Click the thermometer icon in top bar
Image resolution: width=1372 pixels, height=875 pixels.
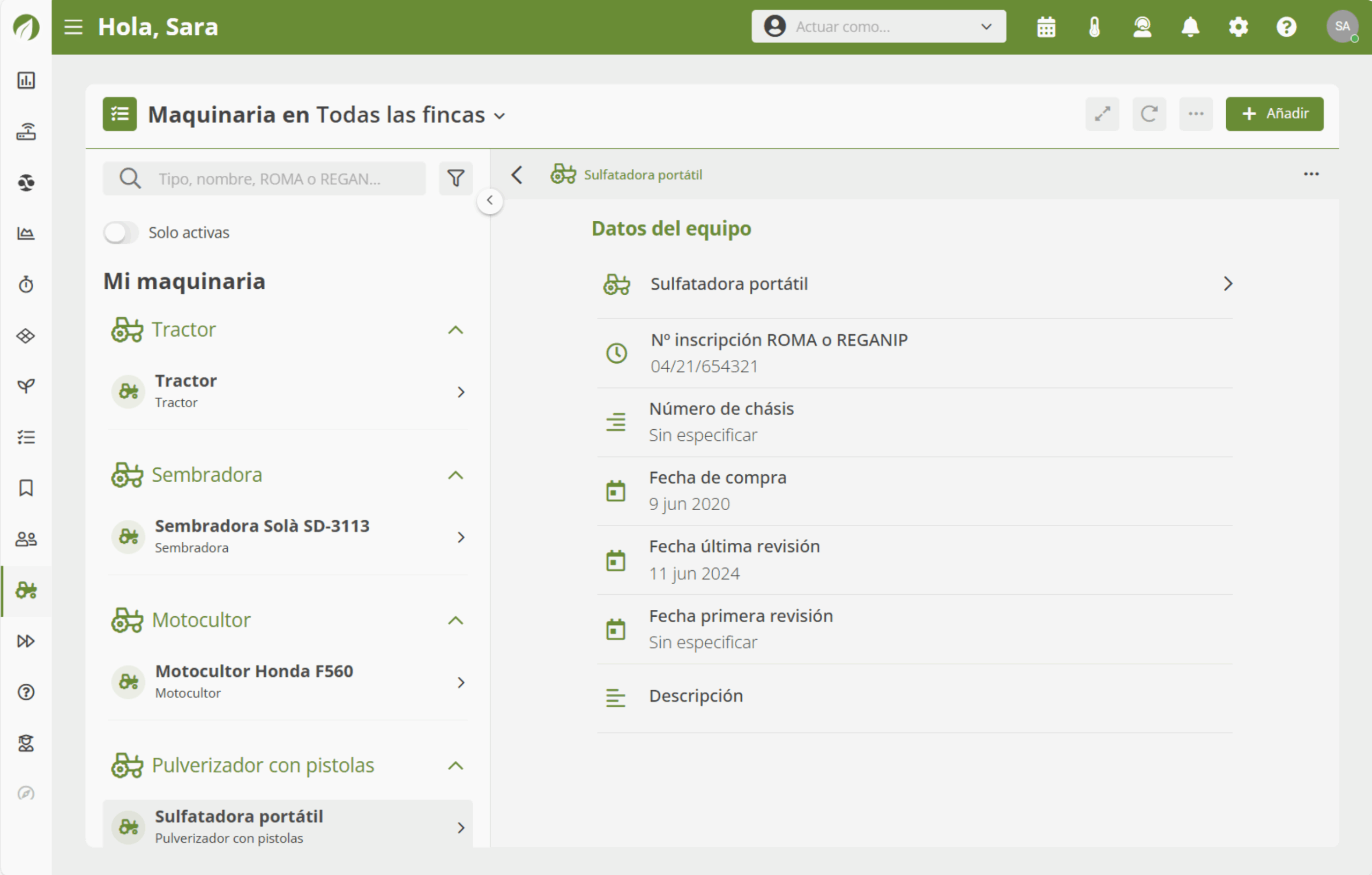pos(1094,27)
